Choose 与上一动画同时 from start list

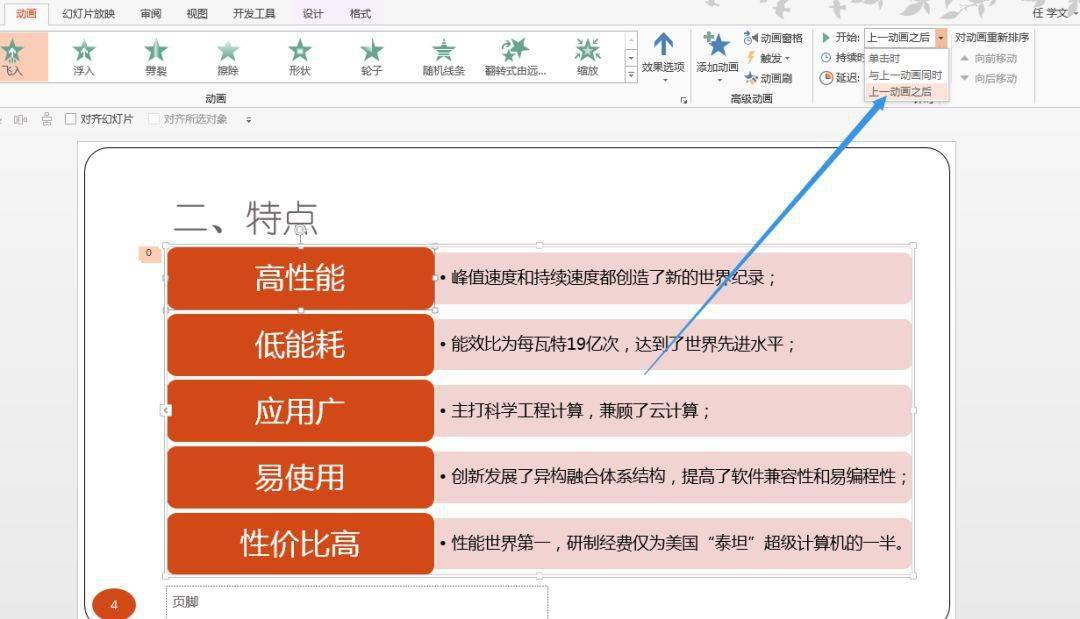[x=906, y=75]
